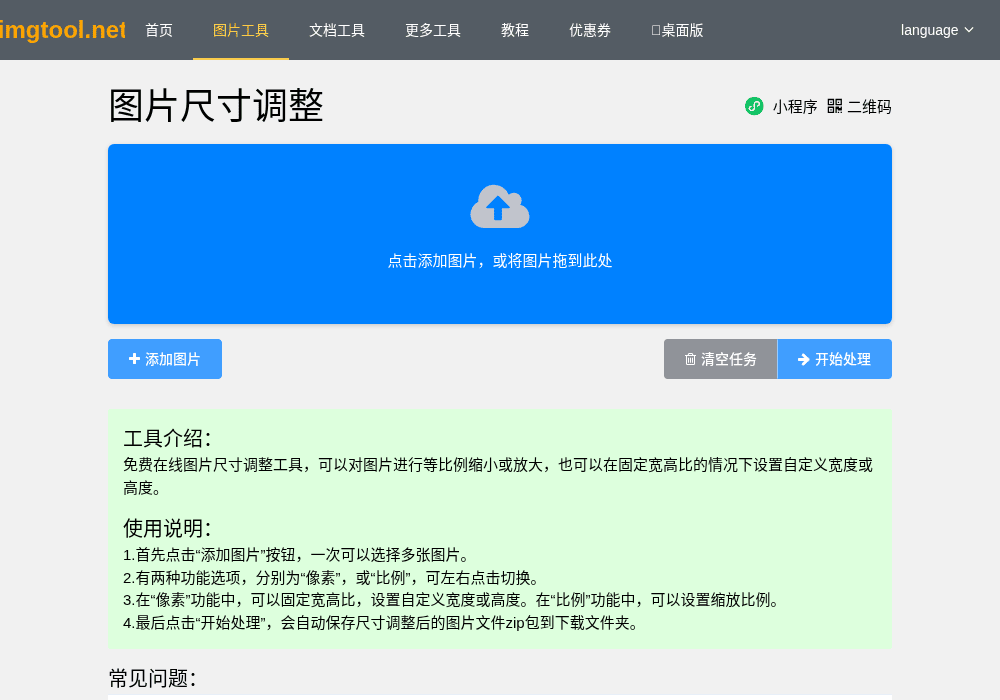
Task: Click the instruction line starting 1.首先点击
Action: (297, 555)
